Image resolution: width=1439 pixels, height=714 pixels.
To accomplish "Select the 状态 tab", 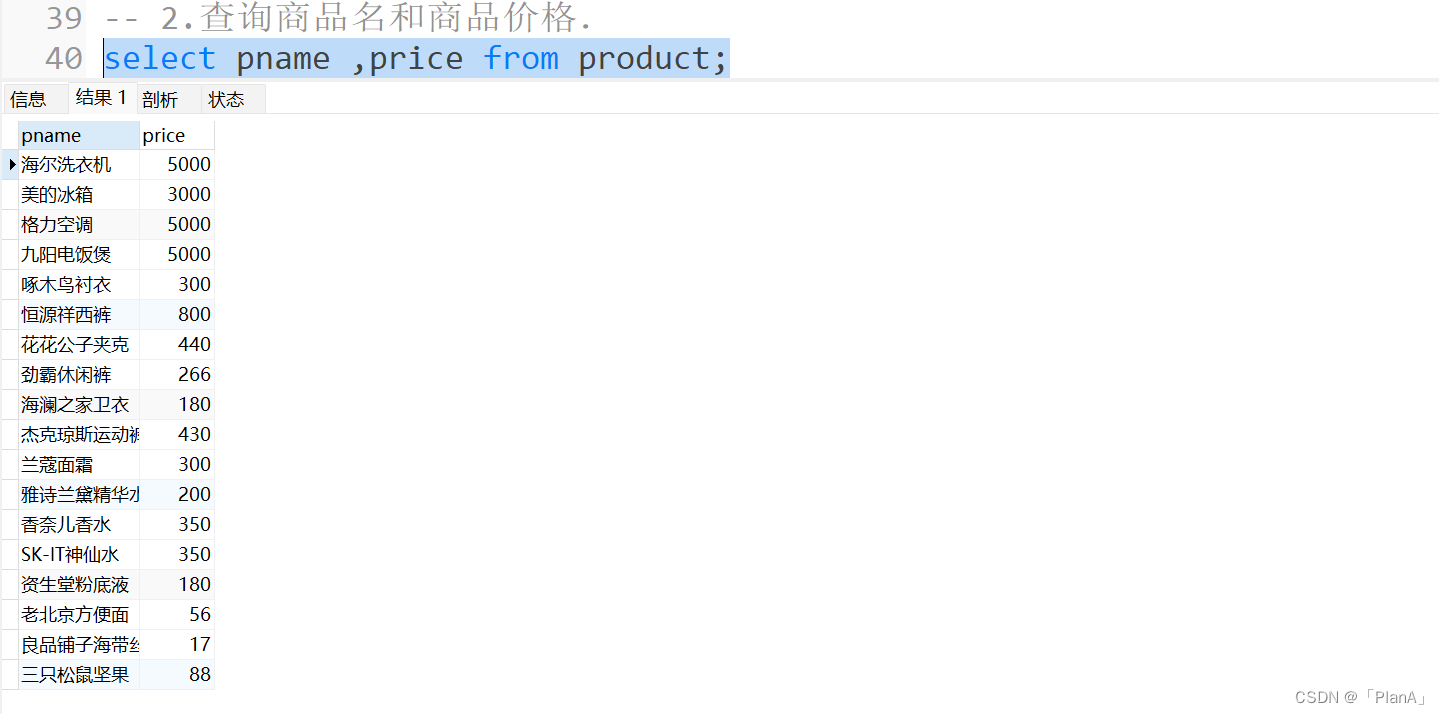I will [226, 99].
